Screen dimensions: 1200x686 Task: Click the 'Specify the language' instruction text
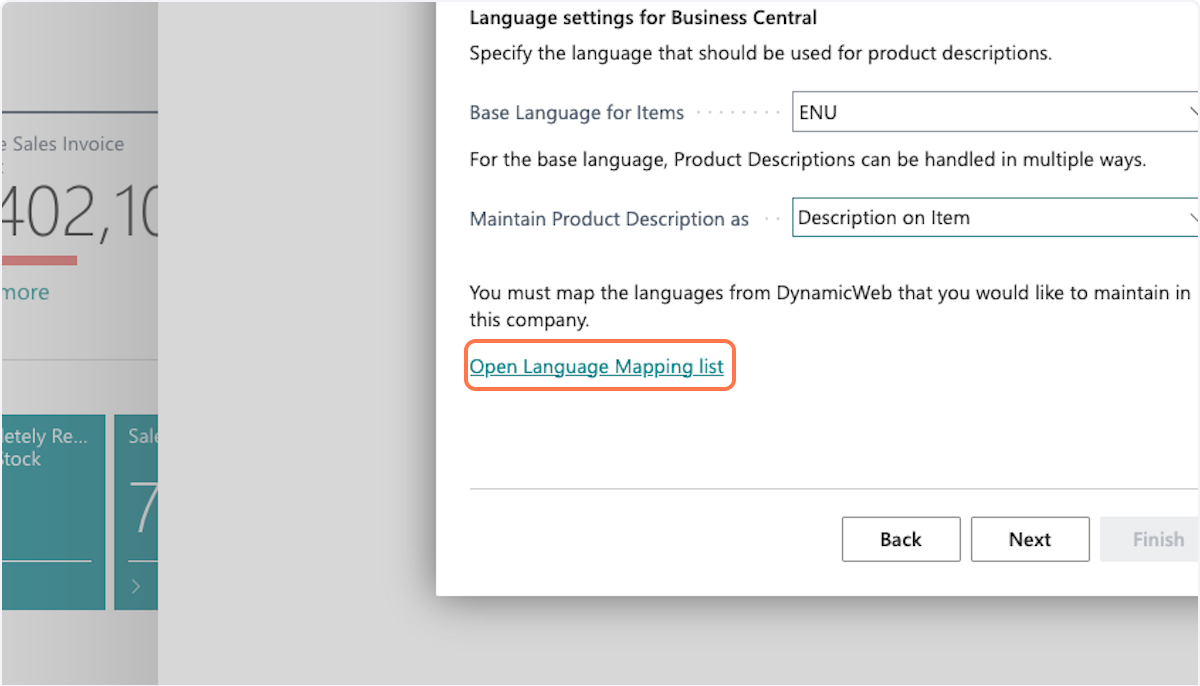pos(760,53)
